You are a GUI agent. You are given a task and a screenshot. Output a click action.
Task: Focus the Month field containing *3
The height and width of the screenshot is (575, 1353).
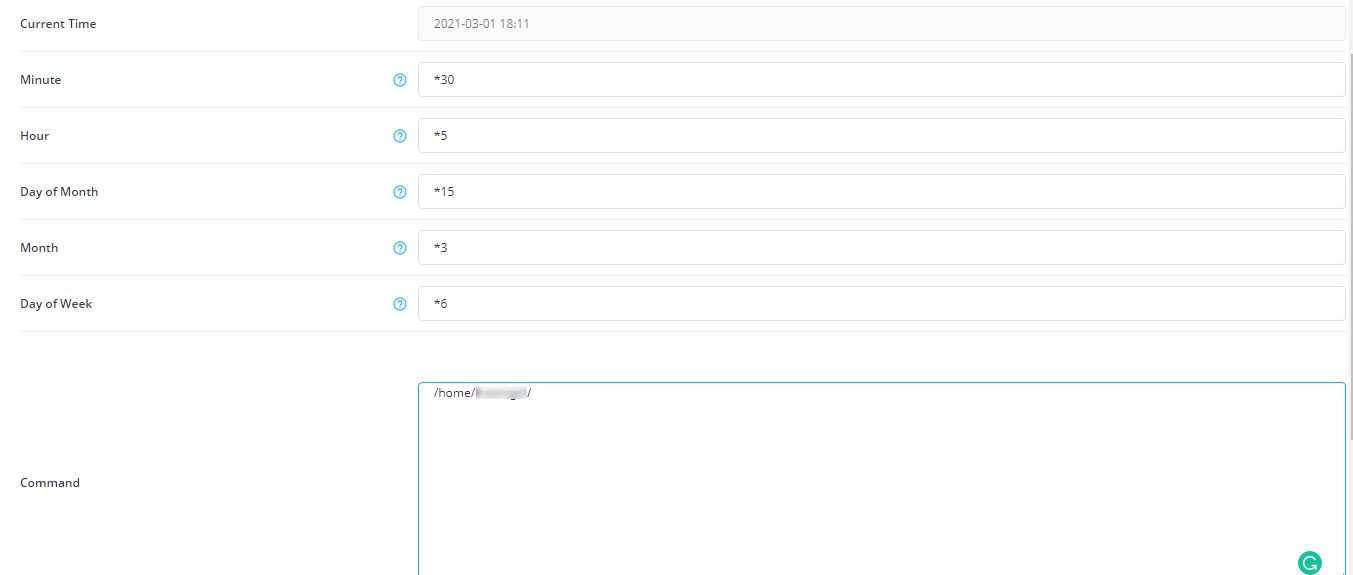tap(881, 248)
